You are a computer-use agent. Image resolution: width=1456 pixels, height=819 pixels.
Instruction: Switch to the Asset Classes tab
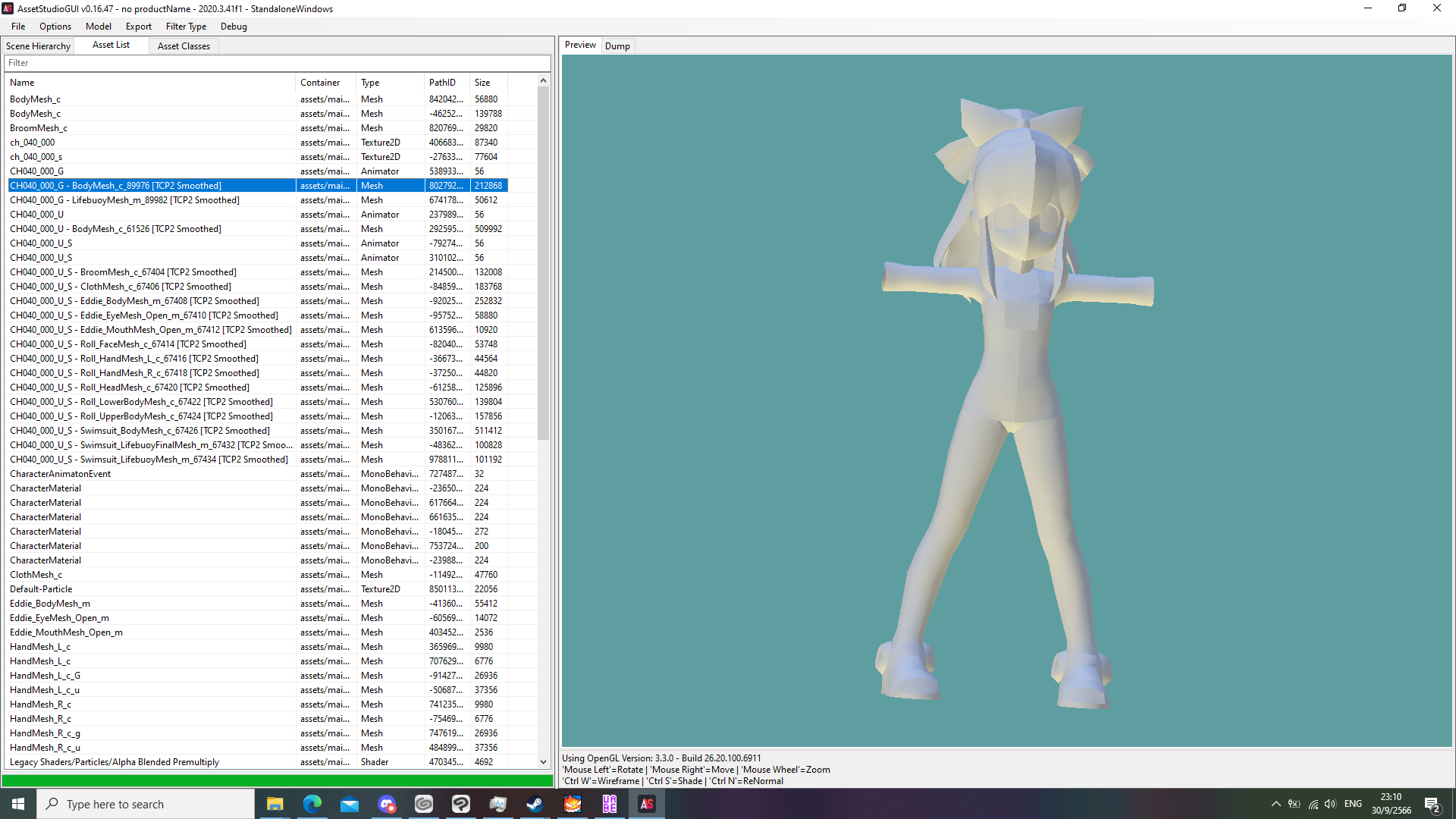(x=184, y=46)
